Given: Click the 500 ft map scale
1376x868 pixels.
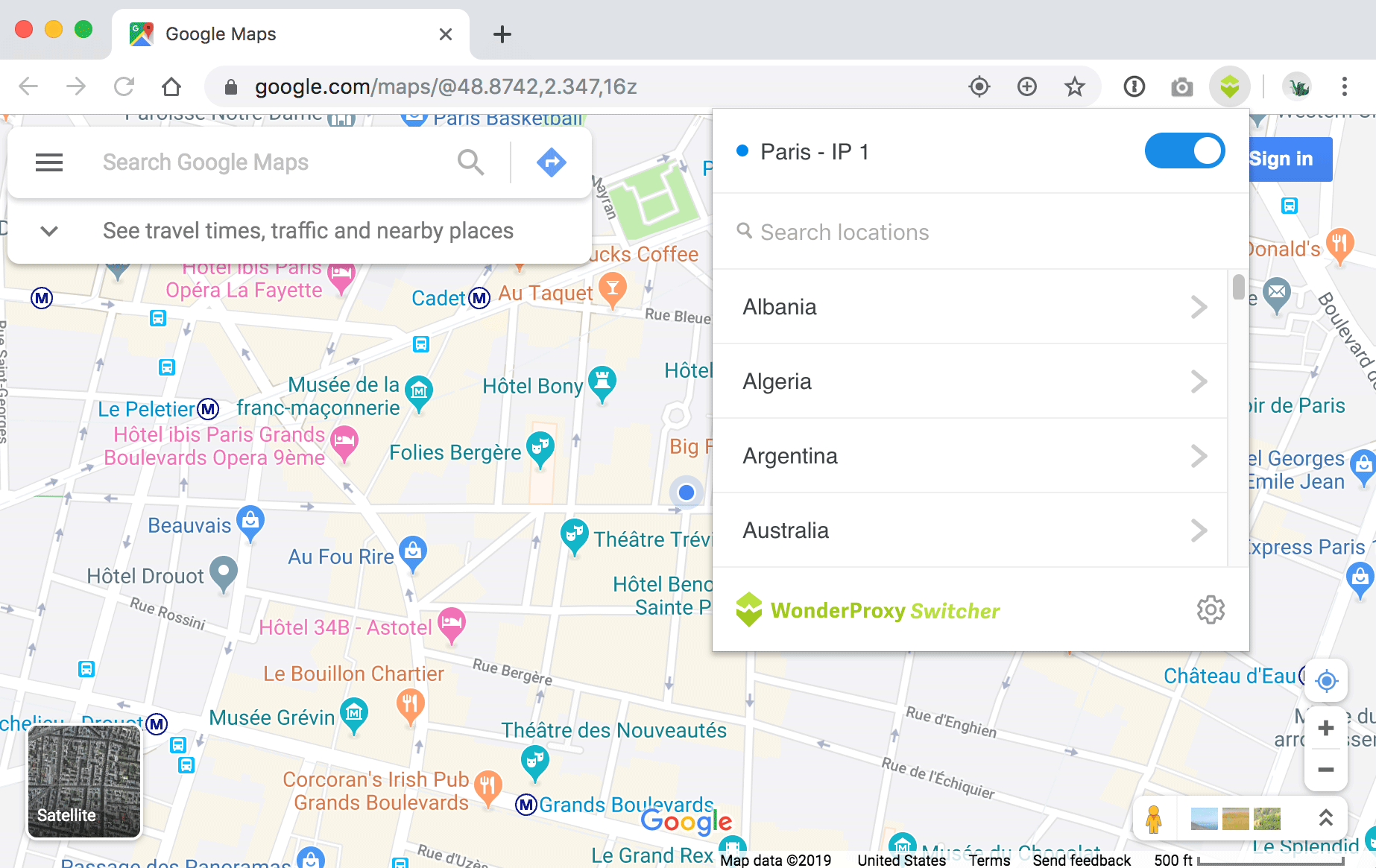Looking at the screenshot, I should coord(1250,861).
